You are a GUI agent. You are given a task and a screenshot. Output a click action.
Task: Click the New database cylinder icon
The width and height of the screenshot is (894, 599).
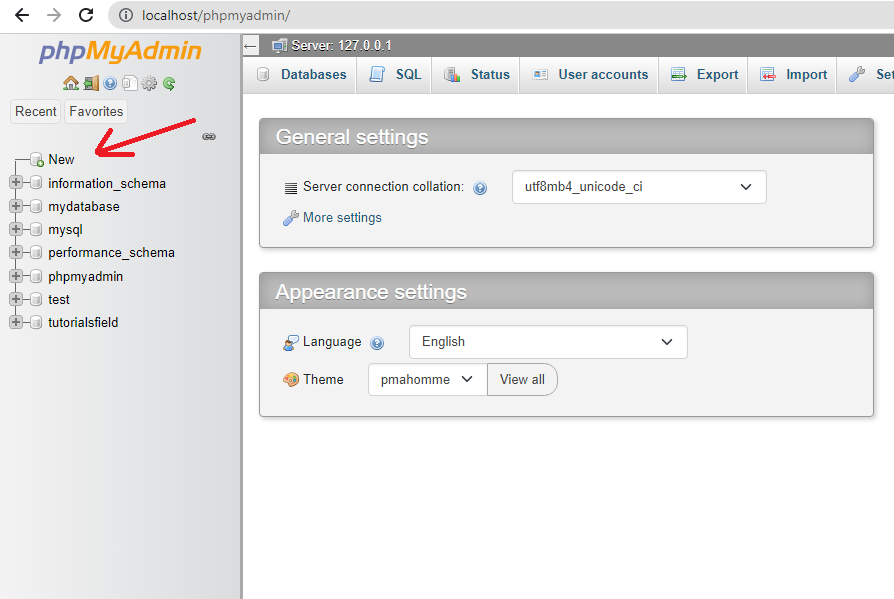37,160
